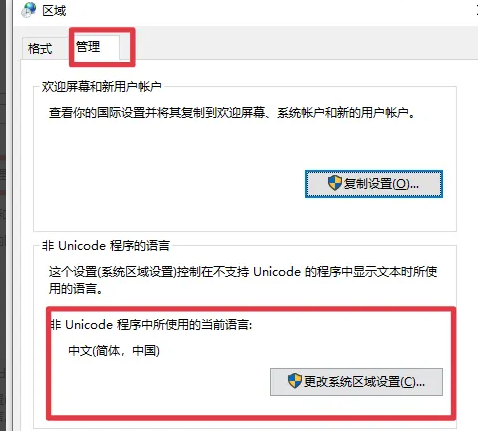The image size is (478, 431).
Task: Click the Region globe icon in title bar
Action: 28,10
